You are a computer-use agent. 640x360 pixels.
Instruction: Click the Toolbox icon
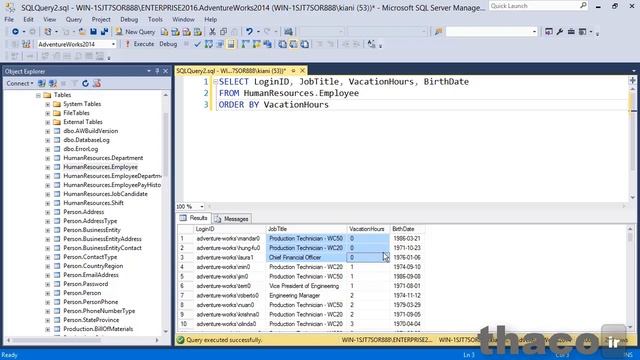coord(571,31)
